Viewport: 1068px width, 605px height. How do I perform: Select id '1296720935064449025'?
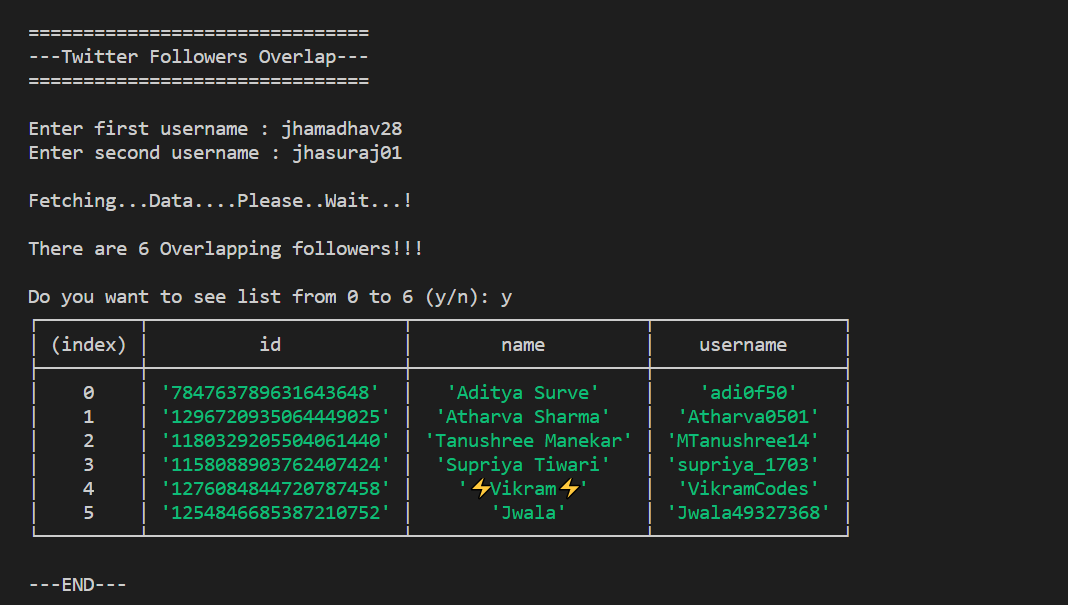coord(275,416)
